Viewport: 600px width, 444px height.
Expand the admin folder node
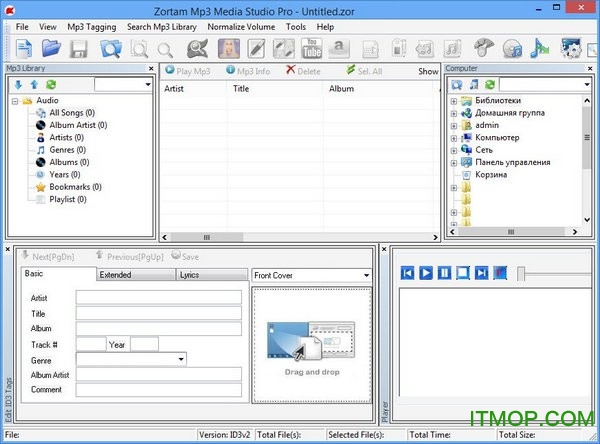(454, 126)
